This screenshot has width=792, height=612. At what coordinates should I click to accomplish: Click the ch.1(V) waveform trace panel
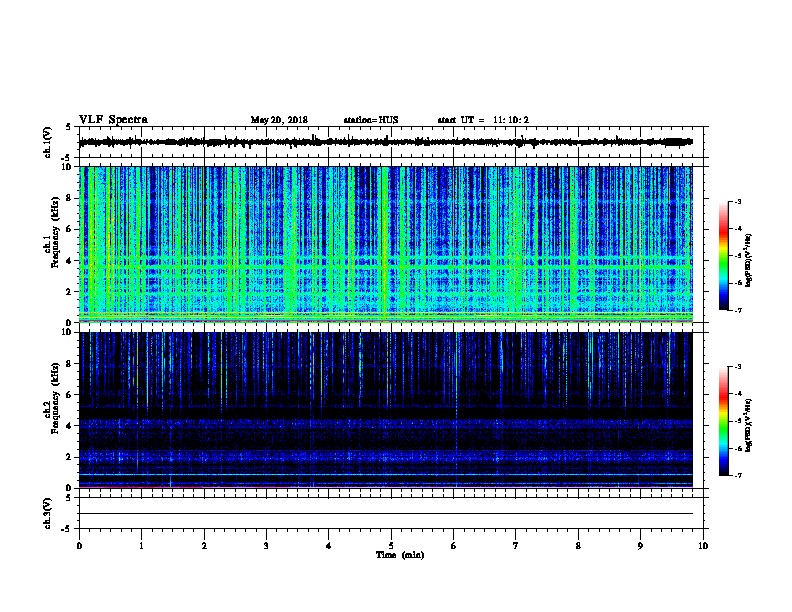click(391, 142)
